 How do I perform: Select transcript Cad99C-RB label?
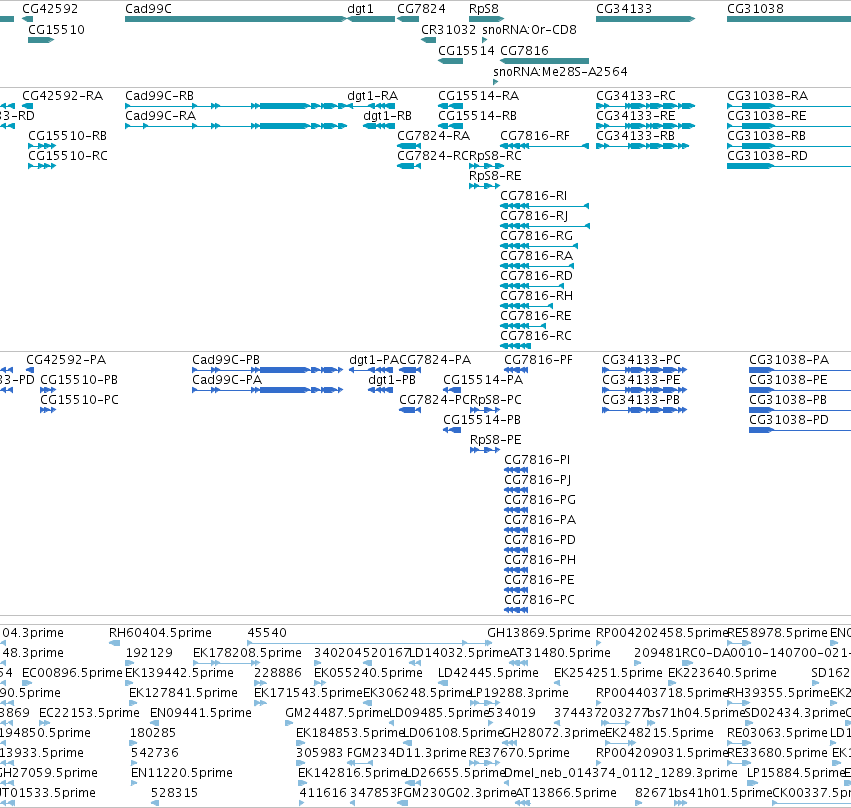[160, 96]
